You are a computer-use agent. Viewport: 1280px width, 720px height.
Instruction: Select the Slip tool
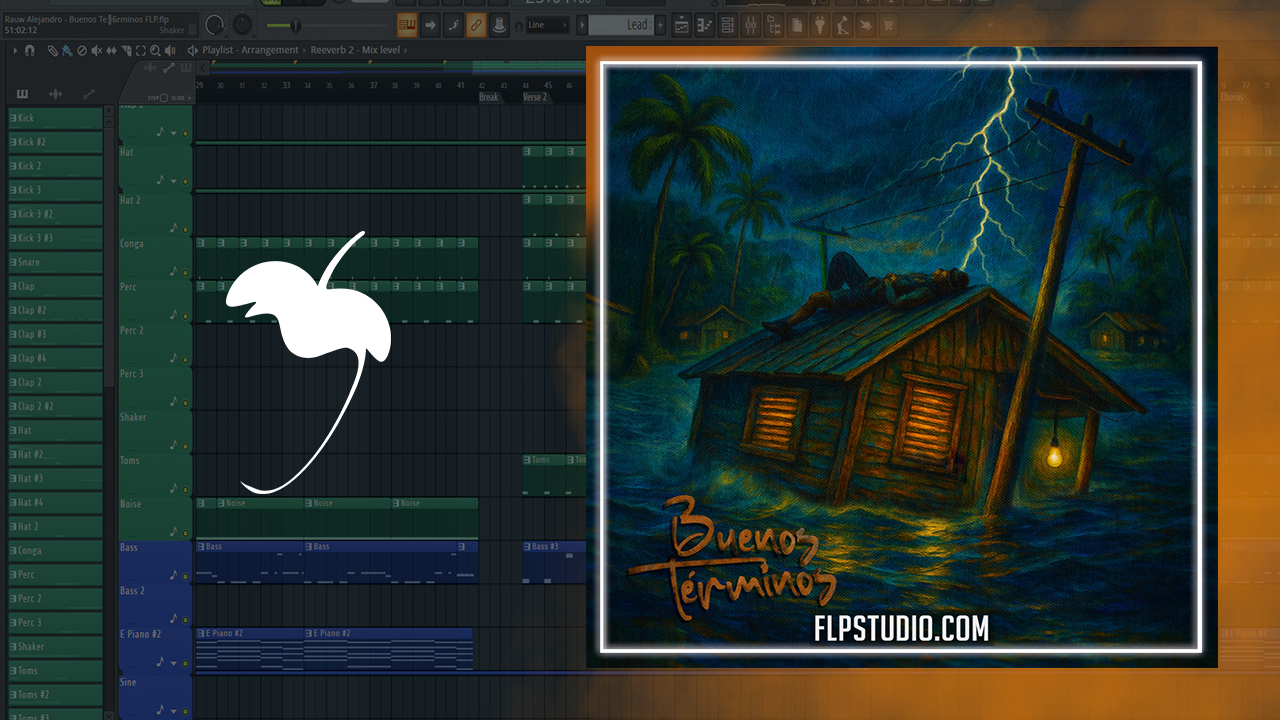click(x=111, y=50)
